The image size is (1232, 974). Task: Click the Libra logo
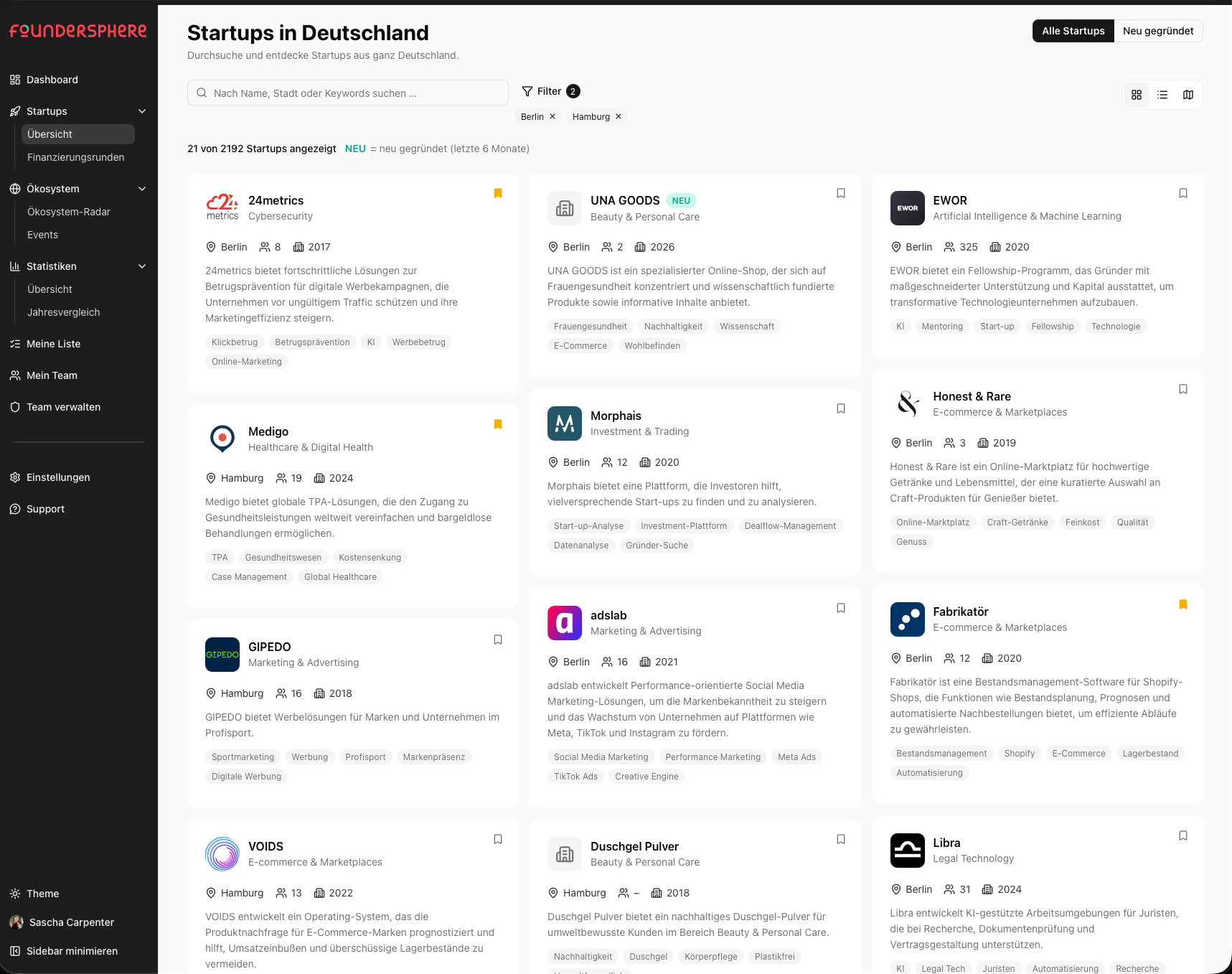pyautogui.click(x=907, y=851)
